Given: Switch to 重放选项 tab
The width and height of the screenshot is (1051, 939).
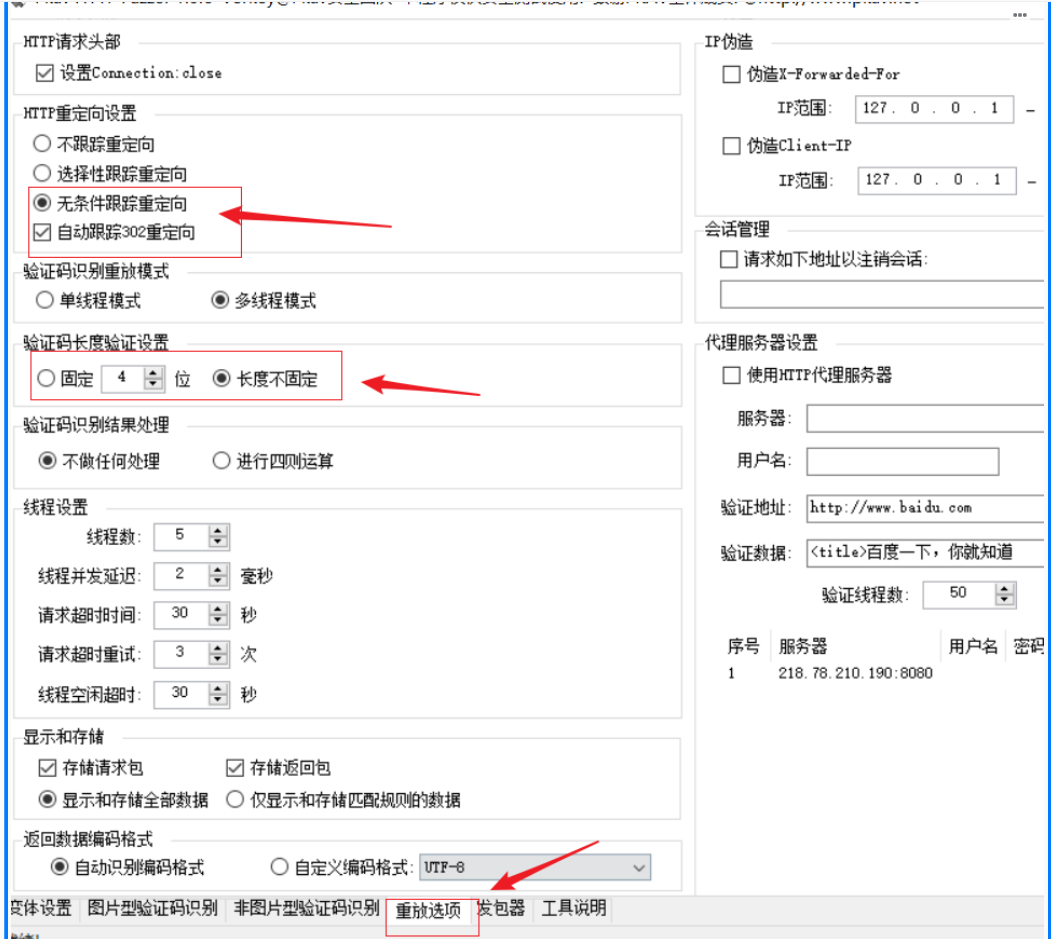Looking at the screenshot, I should pos(429,910).
